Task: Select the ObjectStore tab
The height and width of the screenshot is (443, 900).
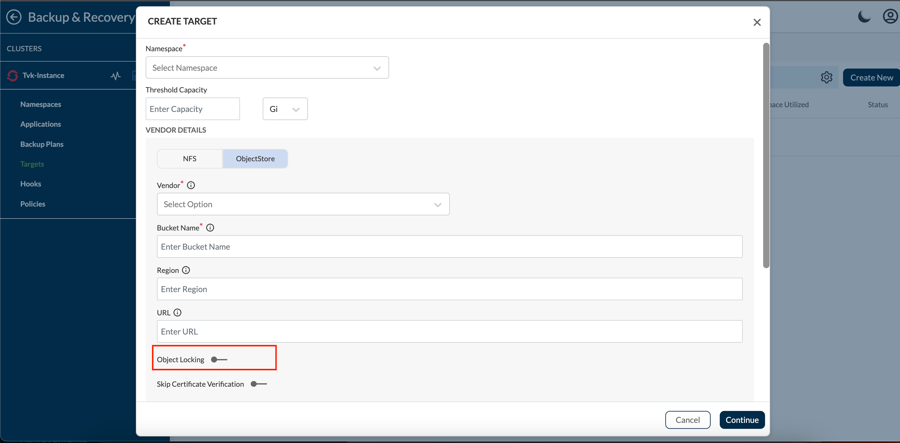Action: click(255, 159)
